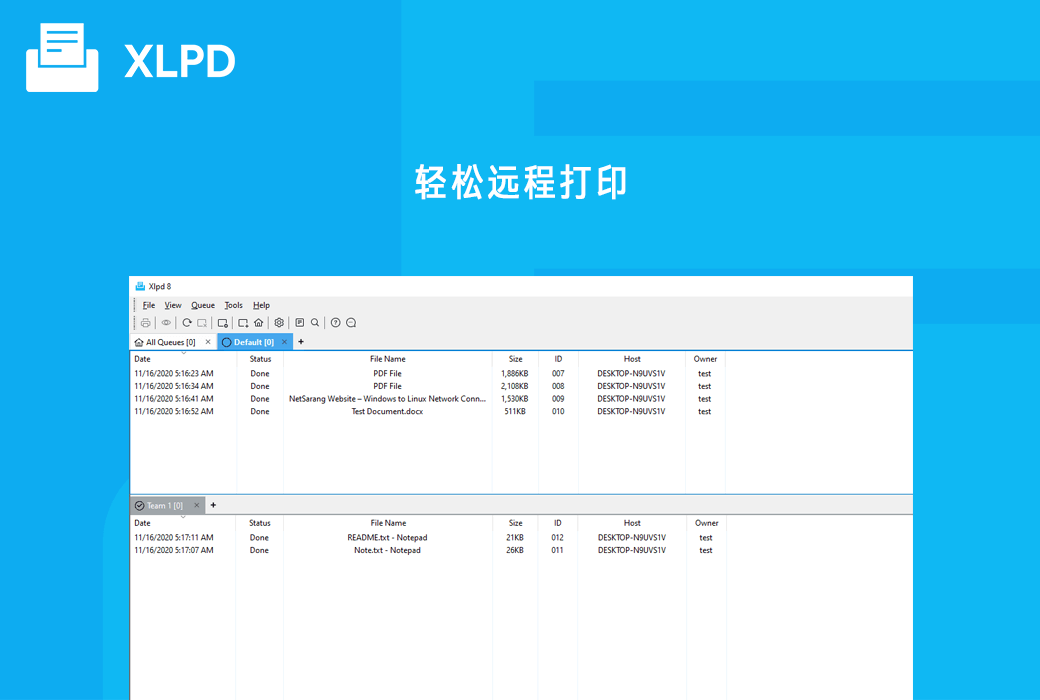Viewport: 1040px width, 700px height.
Task: Click the Host column header in upper pane
Action: click(x=632, y=359)
